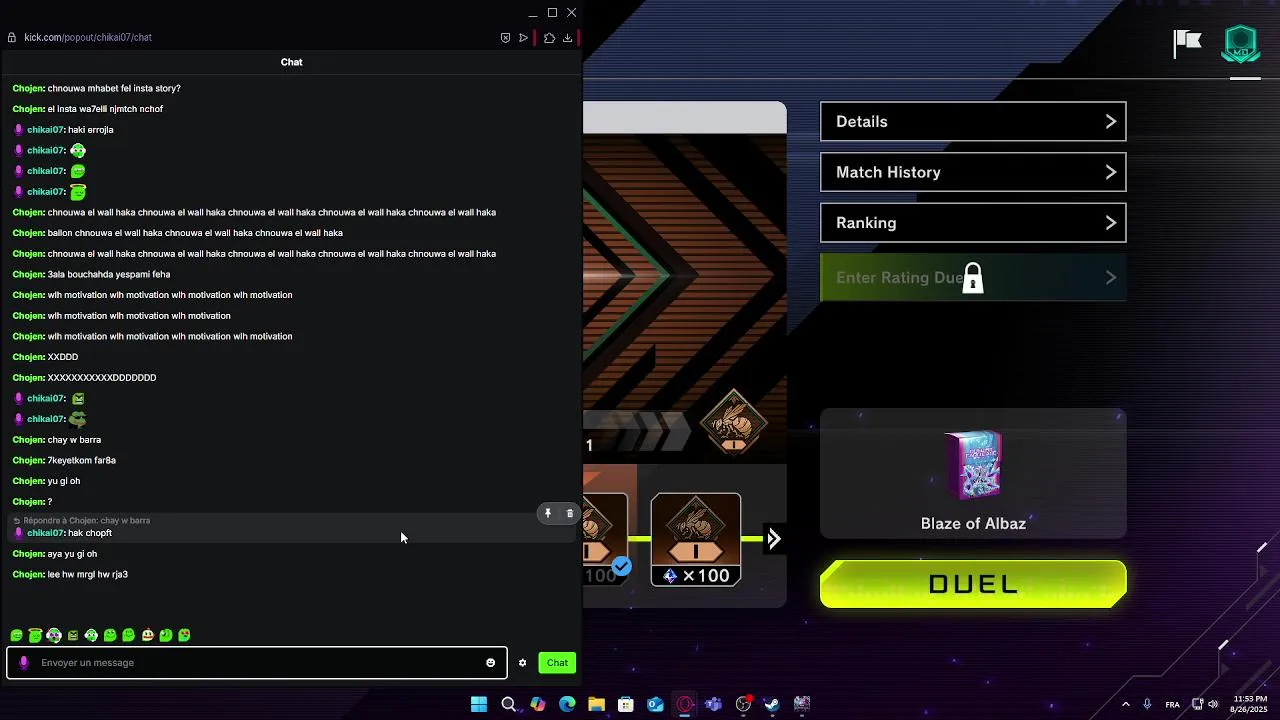The image size is (1280, 720).
Task: Click the white flag surrender icon
Action: pyautogui.click(x=1187, y=43)
